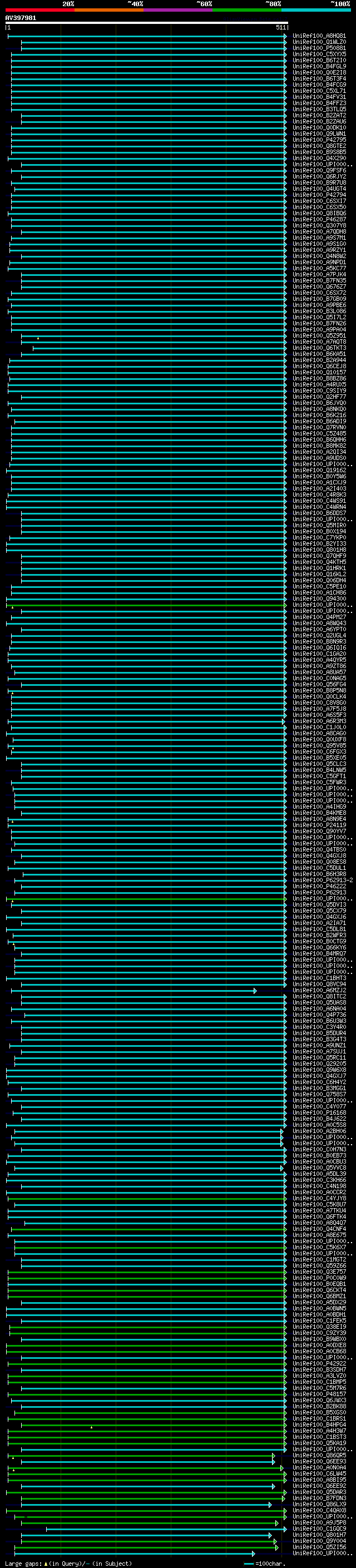Select hit UniRef100_Q0E2I8
Screen dimensions: 356x1568
pyautogui.click(x=319, y=72)
